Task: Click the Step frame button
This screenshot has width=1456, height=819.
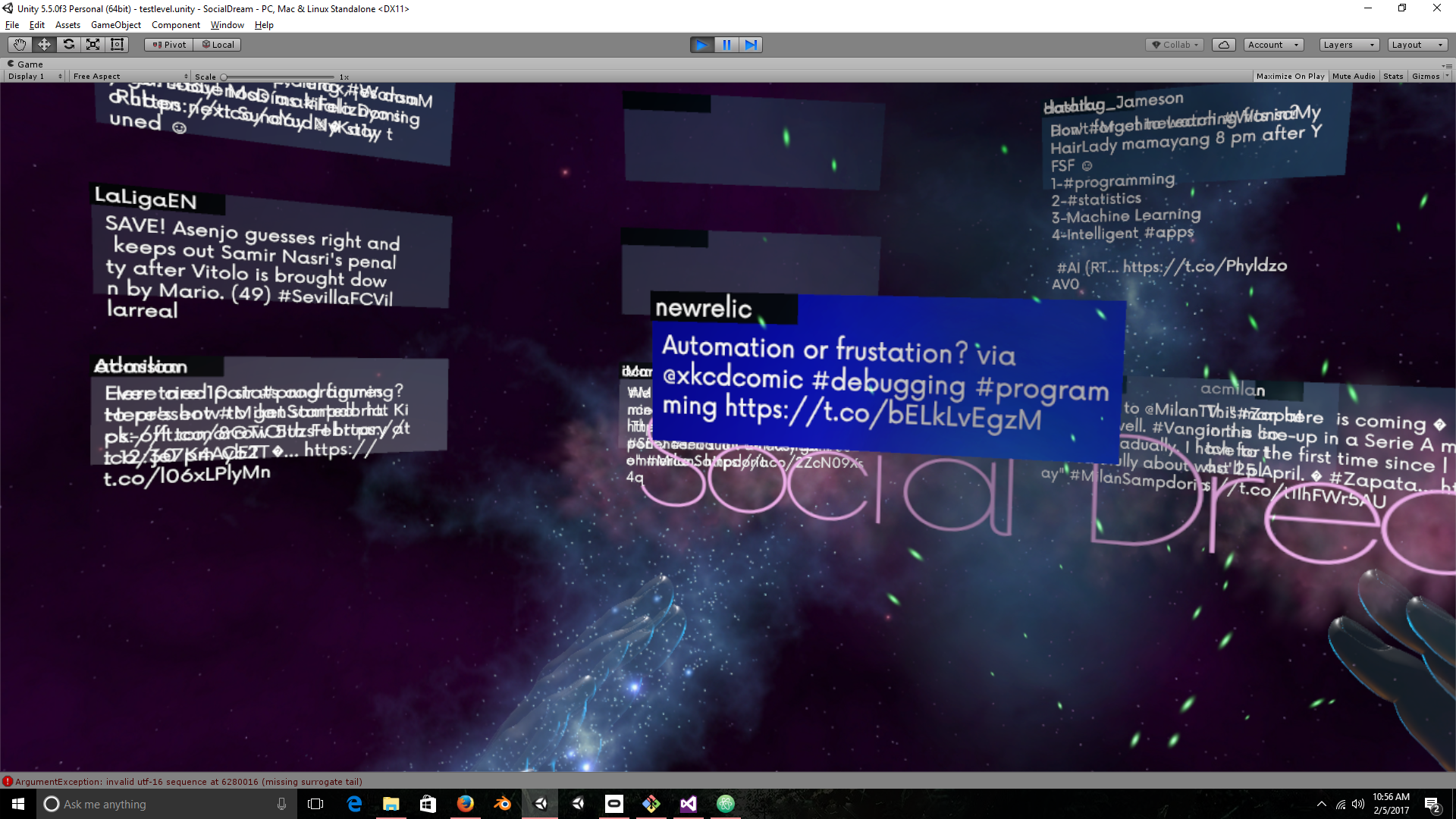Action: pyautogui.click(x=752, y=45)
